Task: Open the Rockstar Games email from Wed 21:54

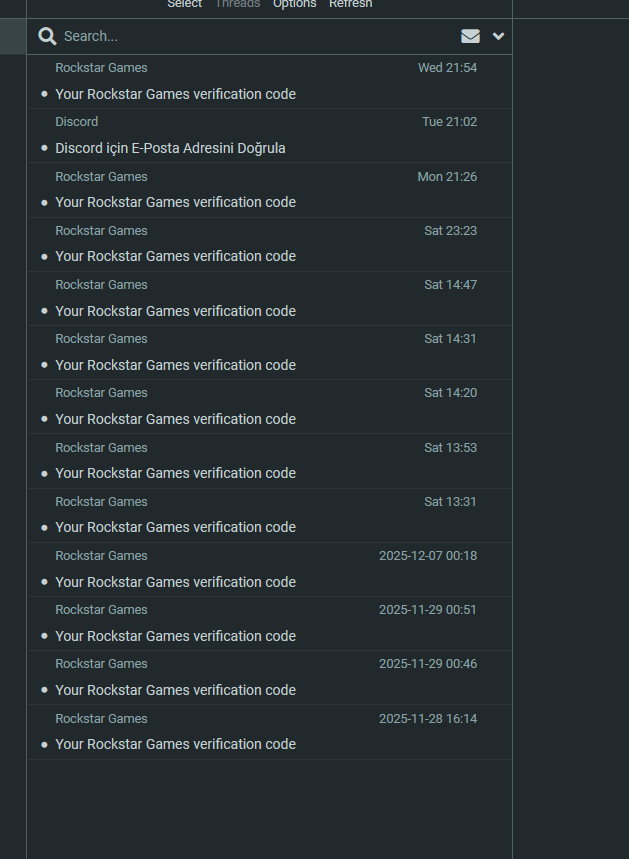Action: [x=270, y=81]
